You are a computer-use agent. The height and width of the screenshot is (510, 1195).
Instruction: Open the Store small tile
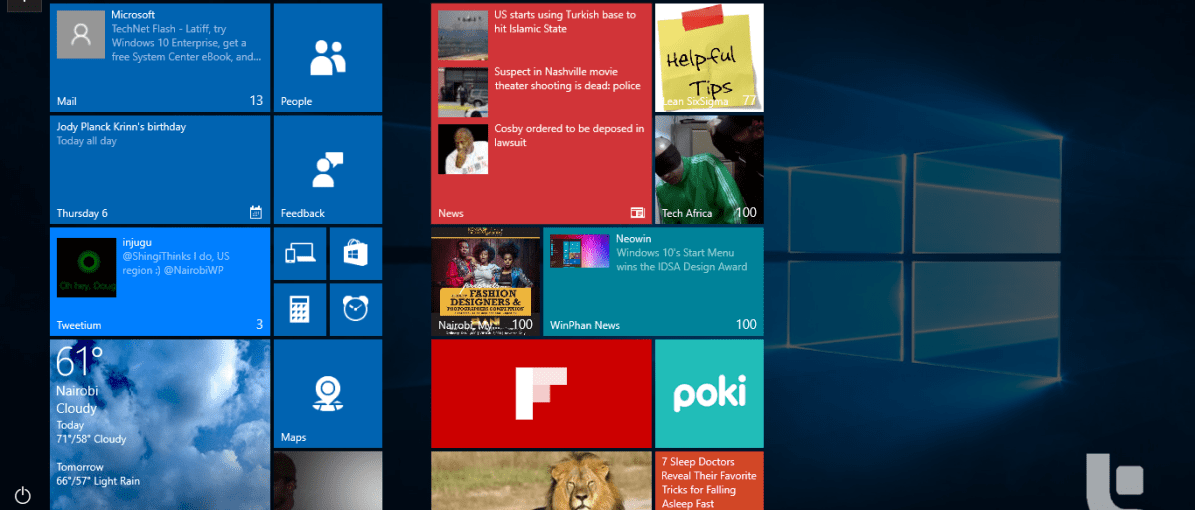356,253
